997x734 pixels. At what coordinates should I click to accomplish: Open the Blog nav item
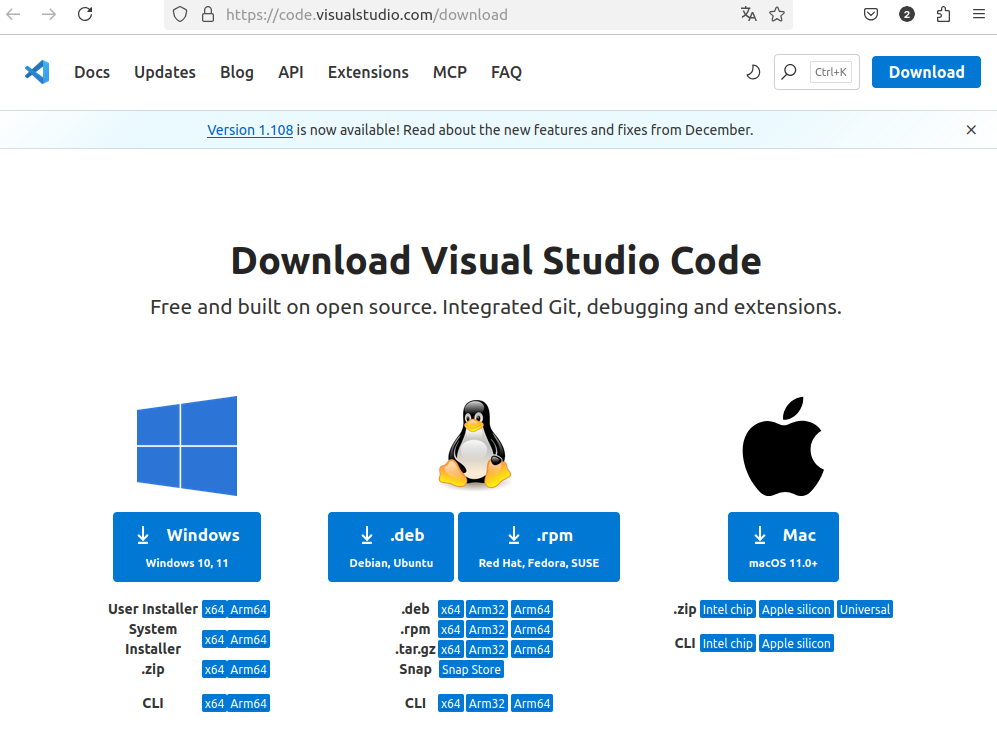pos(237,72)
